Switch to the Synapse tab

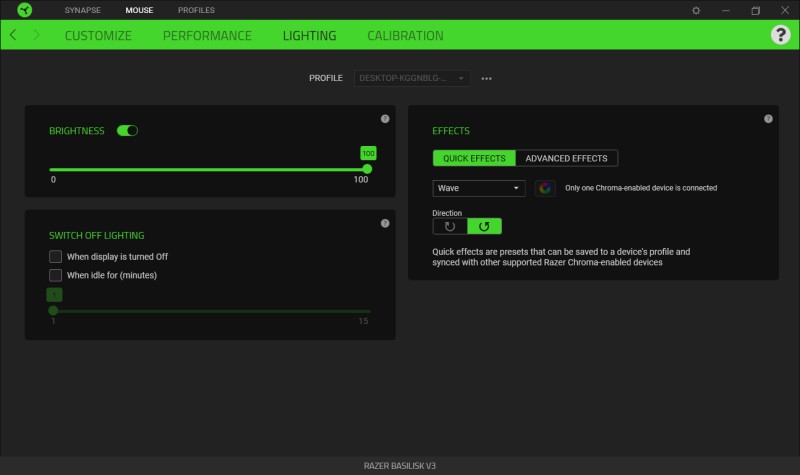tap(83, 10)
